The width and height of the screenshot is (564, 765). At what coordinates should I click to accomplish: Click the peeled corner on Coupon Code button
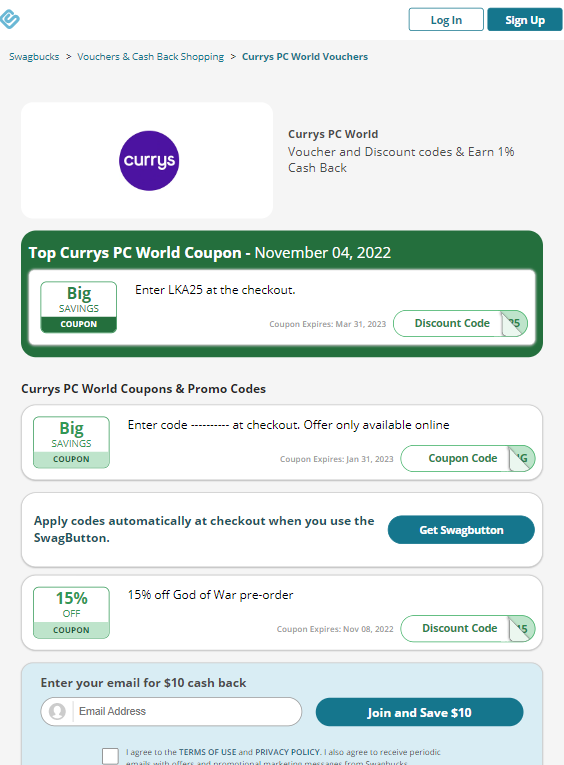(522, 459)
